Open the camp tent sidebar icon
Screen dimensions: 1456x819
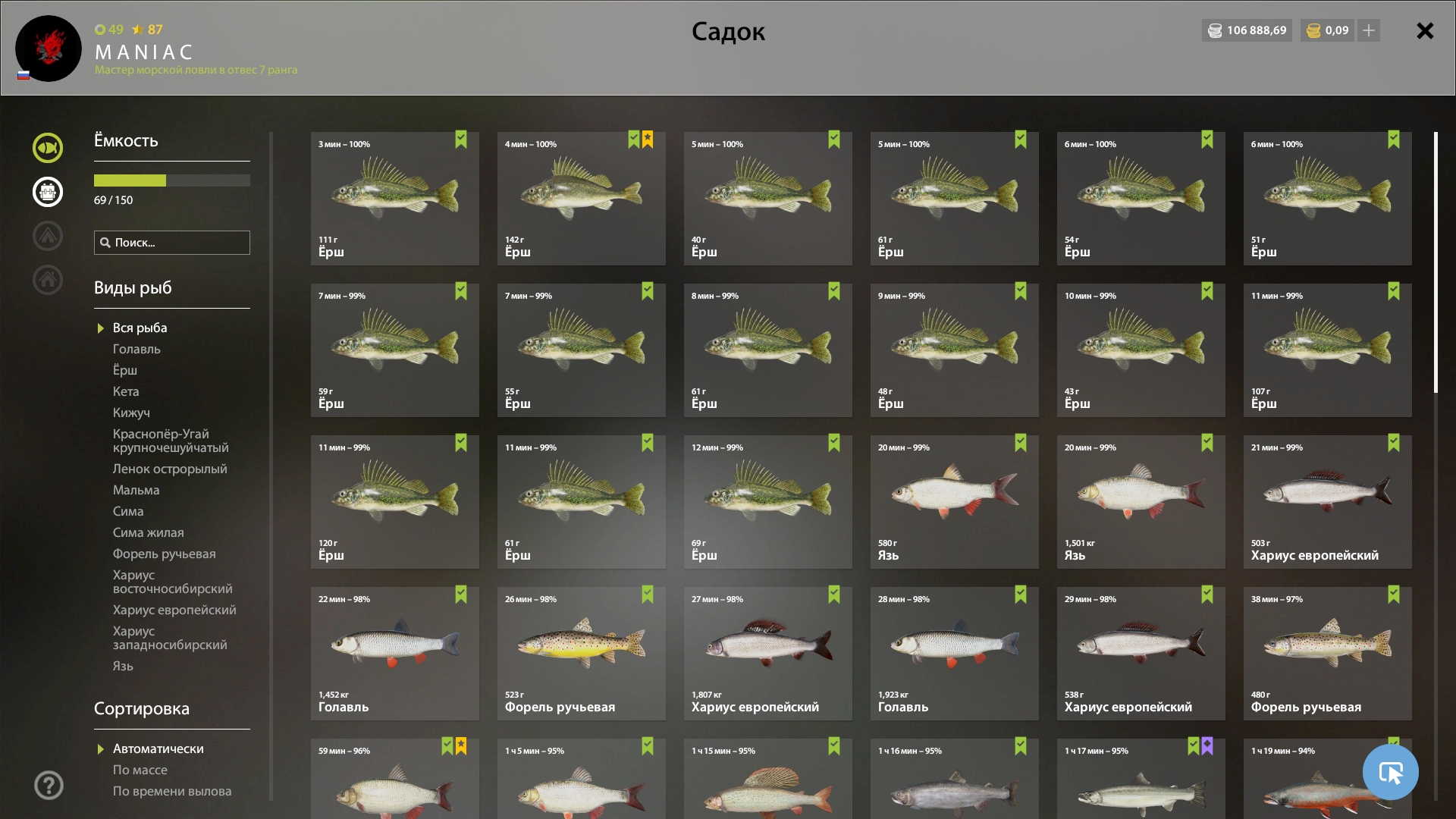point(48,236)
